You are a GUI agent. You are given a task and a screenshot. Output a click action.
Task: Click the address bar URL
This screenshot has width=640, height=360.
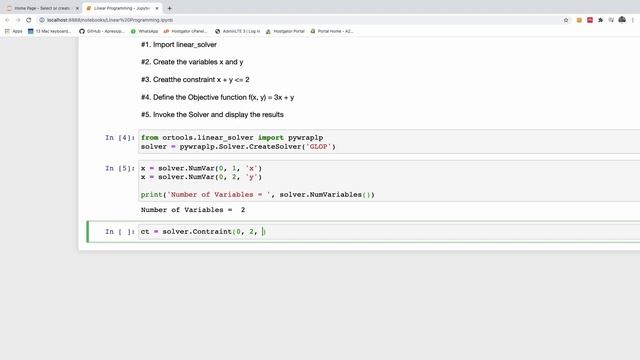click(110, 20)
